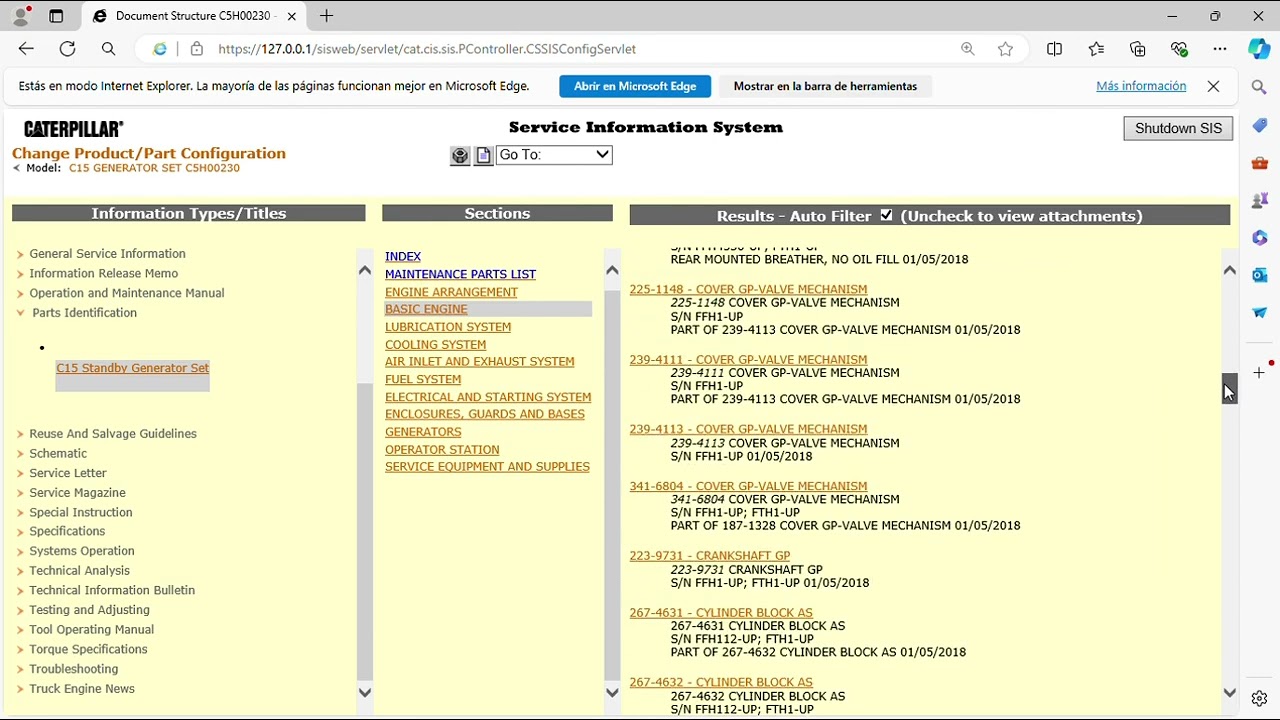Open 267-4631 CYLINDER BLOCK AS result
This screenshot has width=1280, height=720.
tap(721, 613)
